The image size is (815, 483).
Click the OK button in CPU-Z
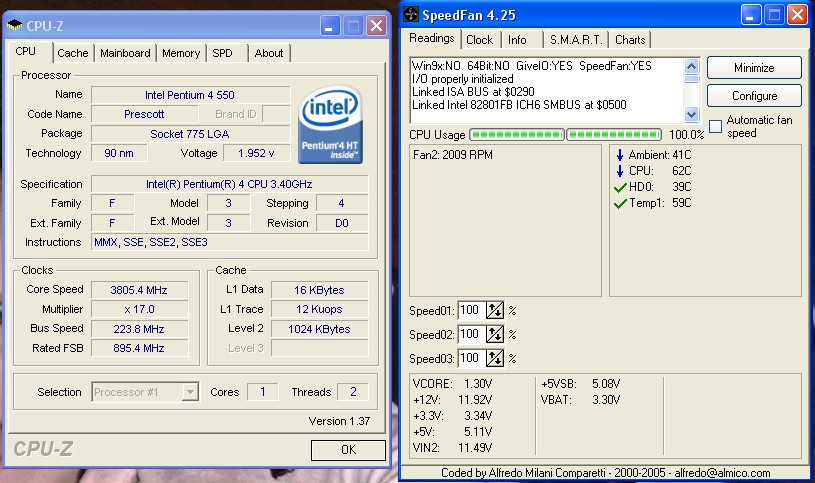(348, 450)
